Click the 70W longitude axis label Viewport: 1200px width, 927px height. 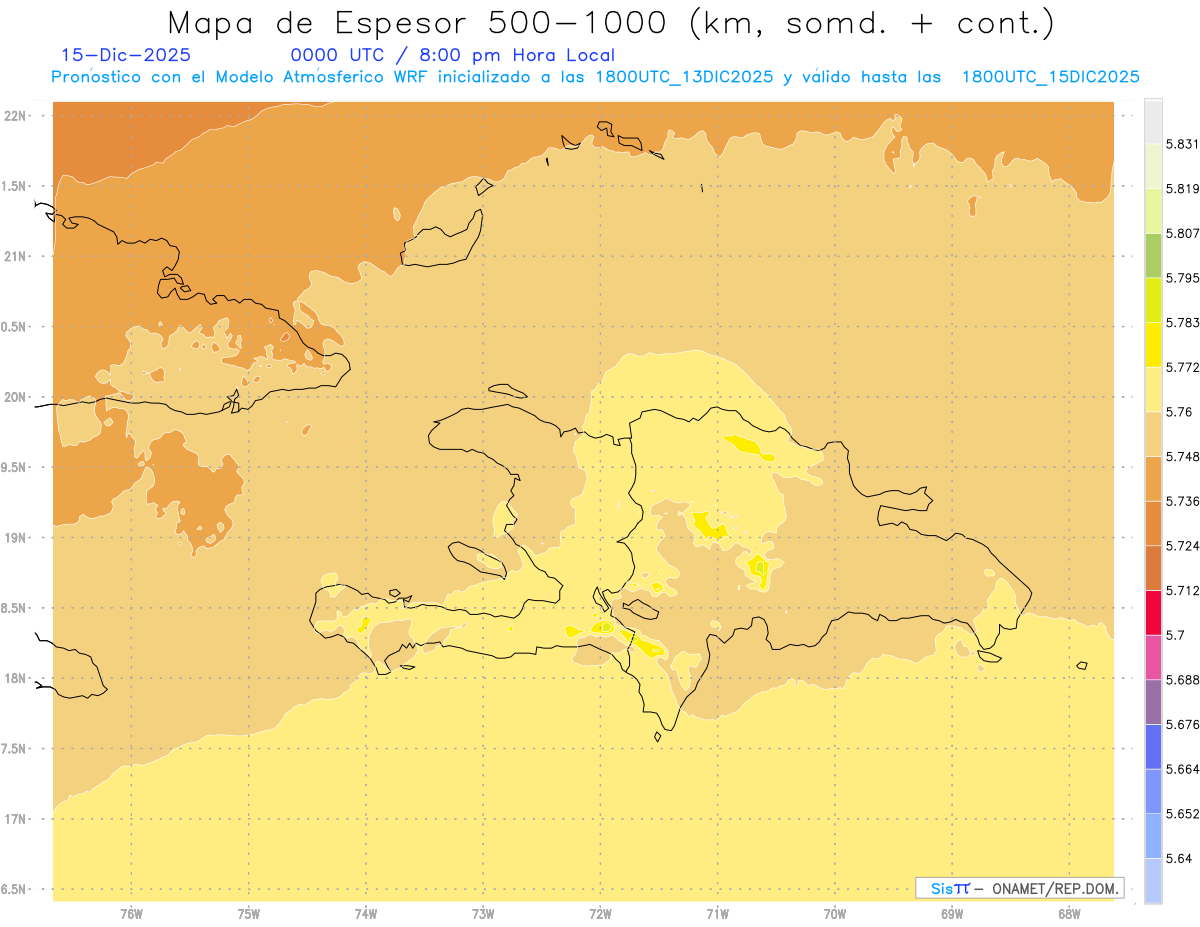click(835, 914)
